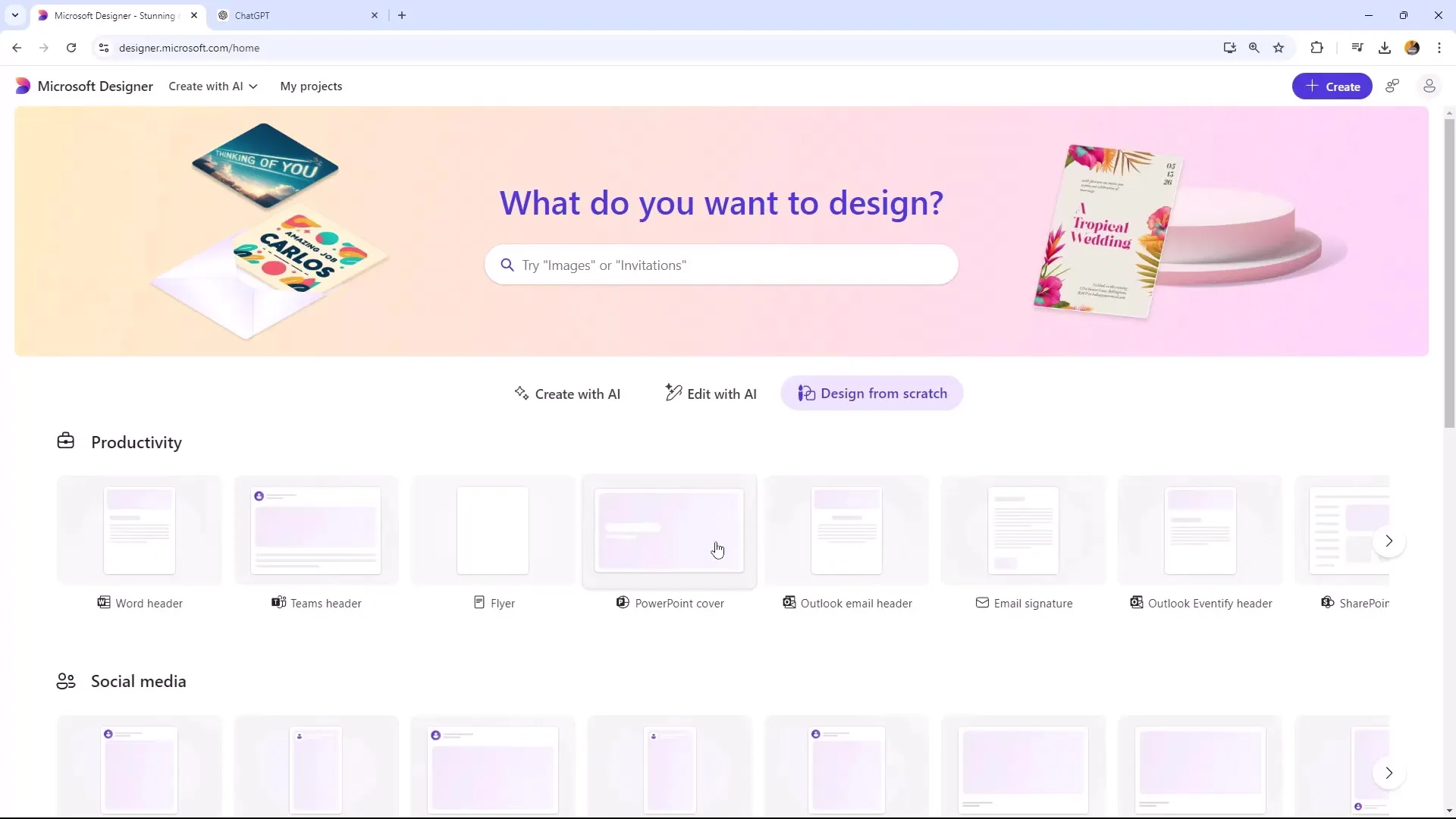The height and width of the screenshot is (819, 1456).
Task: Open the Teams header template thumbnail
Action: (316, 530)
